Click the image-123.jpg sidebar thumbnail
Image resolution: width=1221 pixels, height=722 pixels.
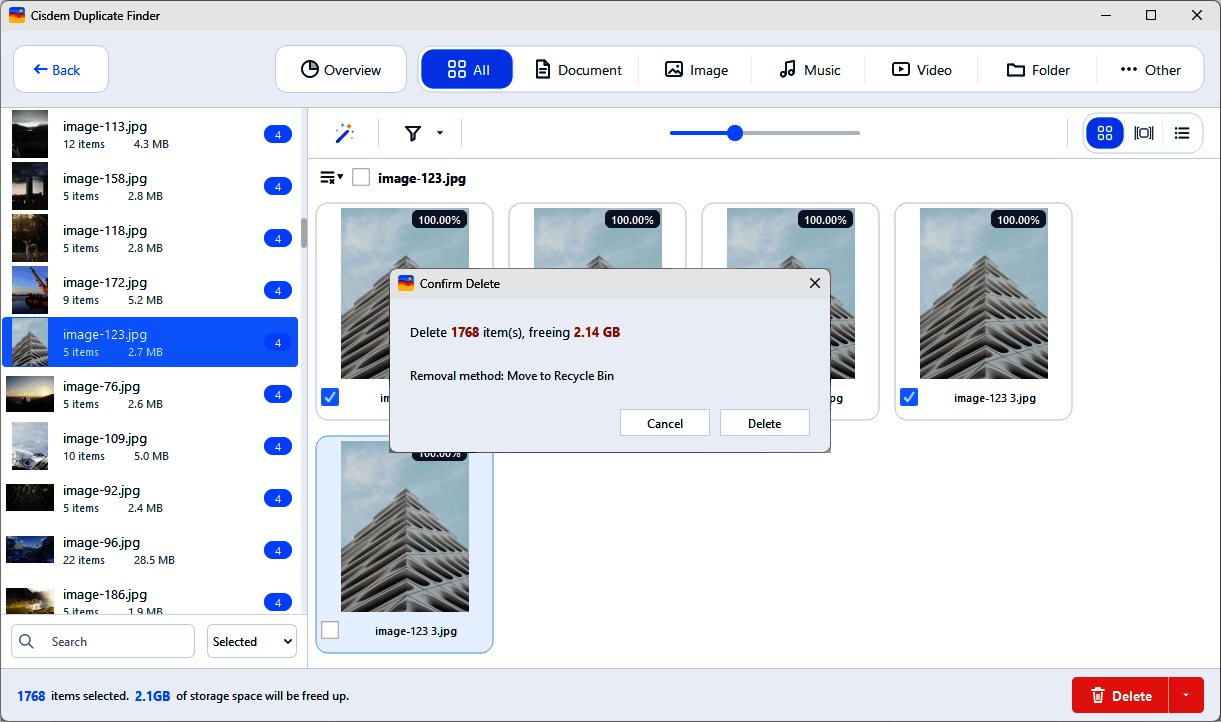click(x=30, y=342)
